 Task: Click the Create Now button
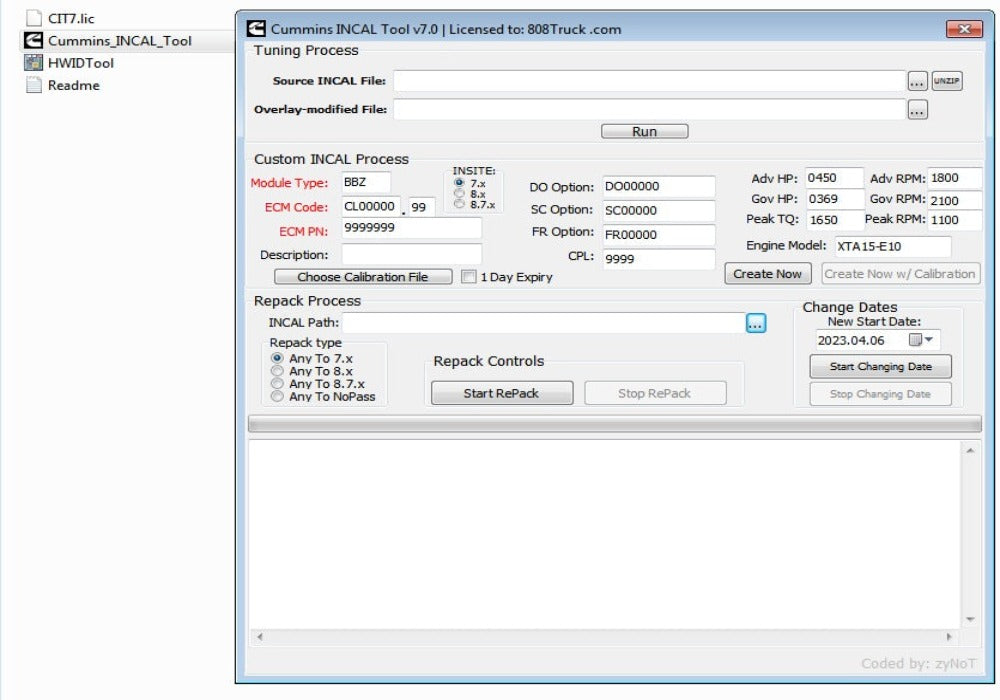(x=767, y=274)
